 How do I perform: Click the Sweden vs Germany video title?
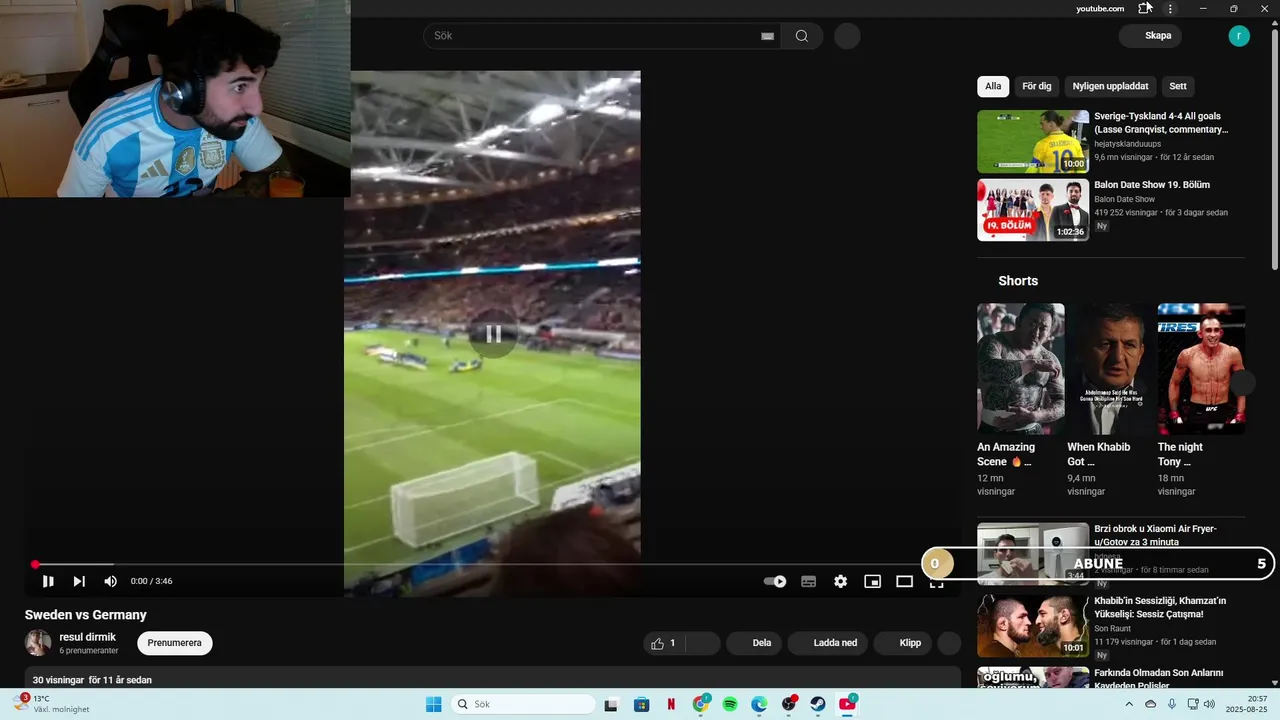click(86, 615)
